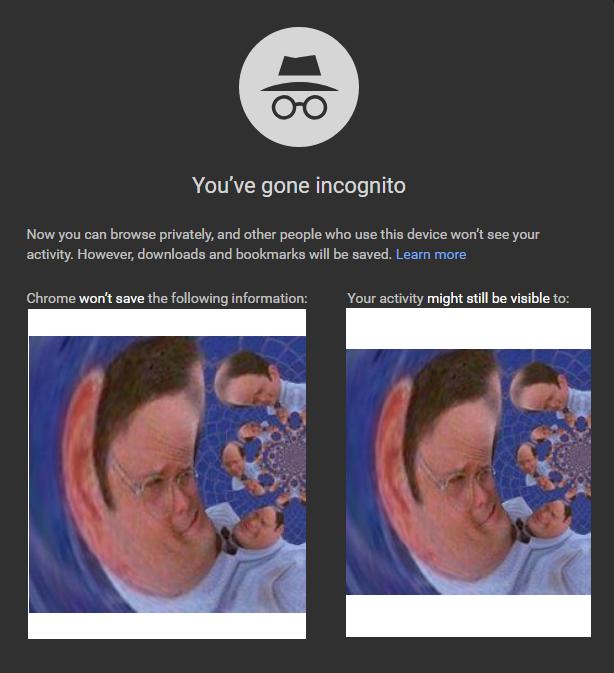
Task: Click the small upper face in left image
Action: tap(251, 378)
